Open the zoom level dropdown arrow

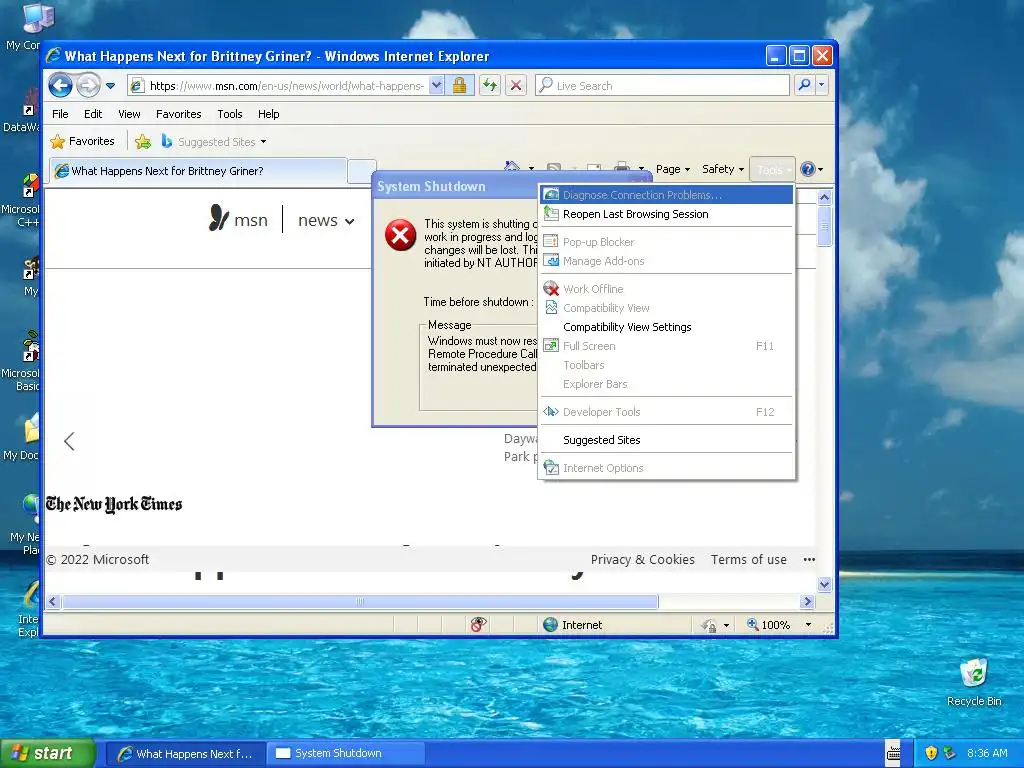[808, 625]
